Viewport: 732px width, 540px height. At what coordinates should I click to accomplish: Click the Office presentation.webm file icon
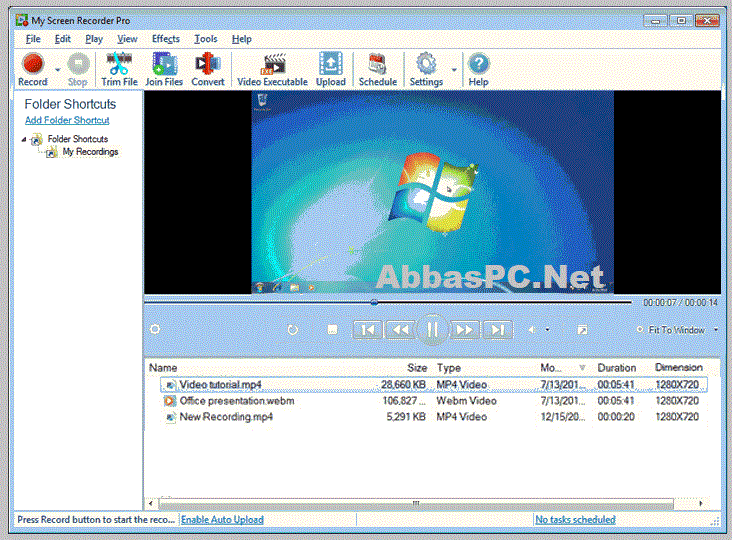click(x=170, y=401)
